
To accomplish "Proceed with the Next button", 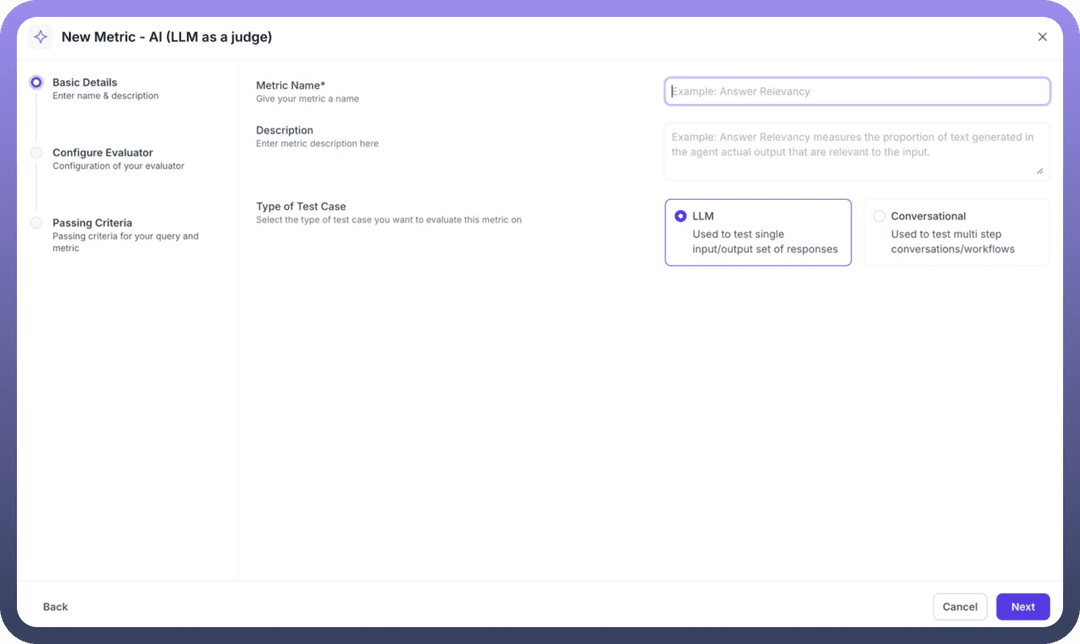I will tap(1022, 607).
